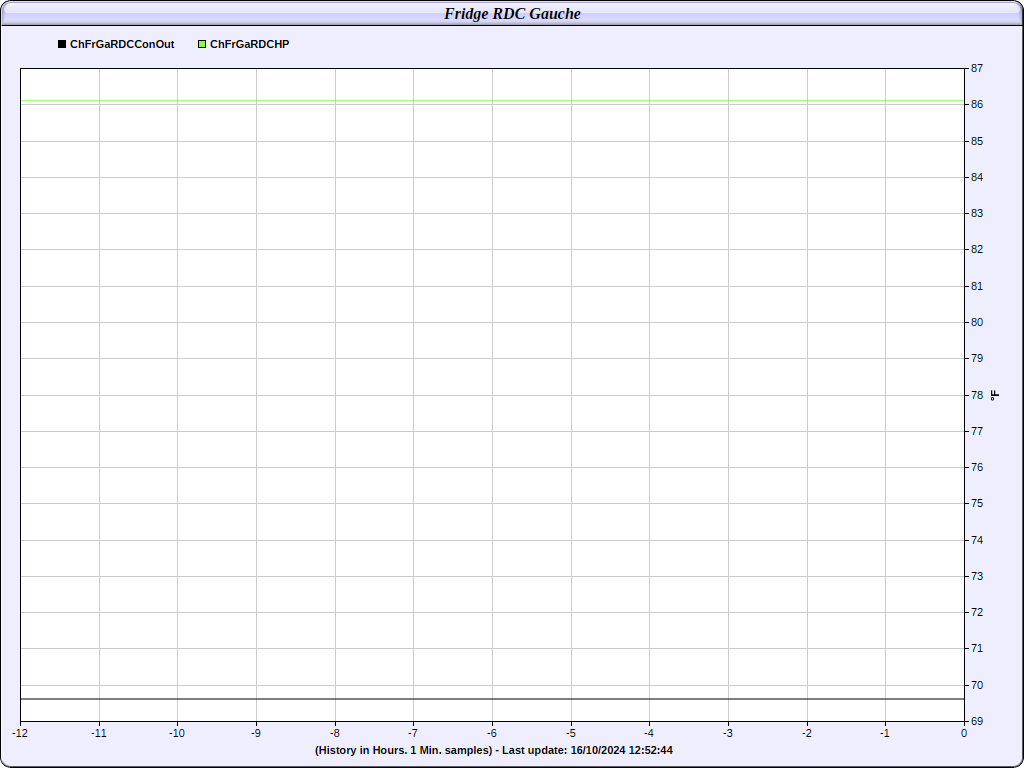Click the last update timestamp 16/10/2024 12:52:44
The image size is (1024, 768).
coord(620,750)
